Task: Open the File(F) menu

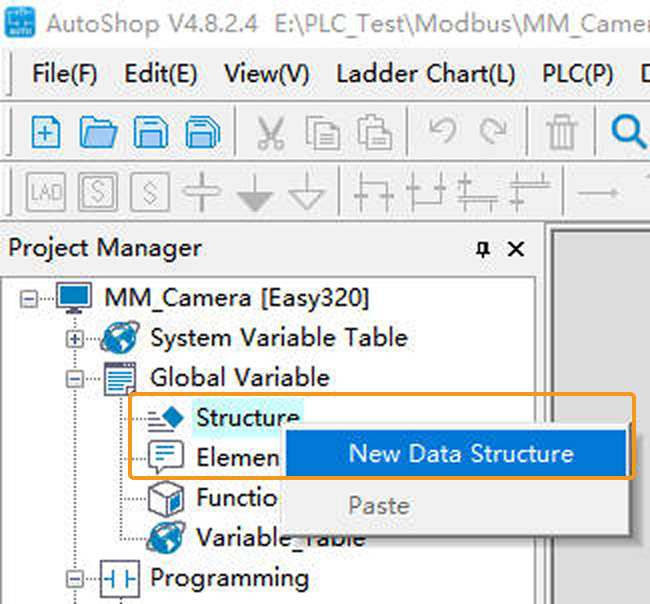Action: [x=64, y=74]
